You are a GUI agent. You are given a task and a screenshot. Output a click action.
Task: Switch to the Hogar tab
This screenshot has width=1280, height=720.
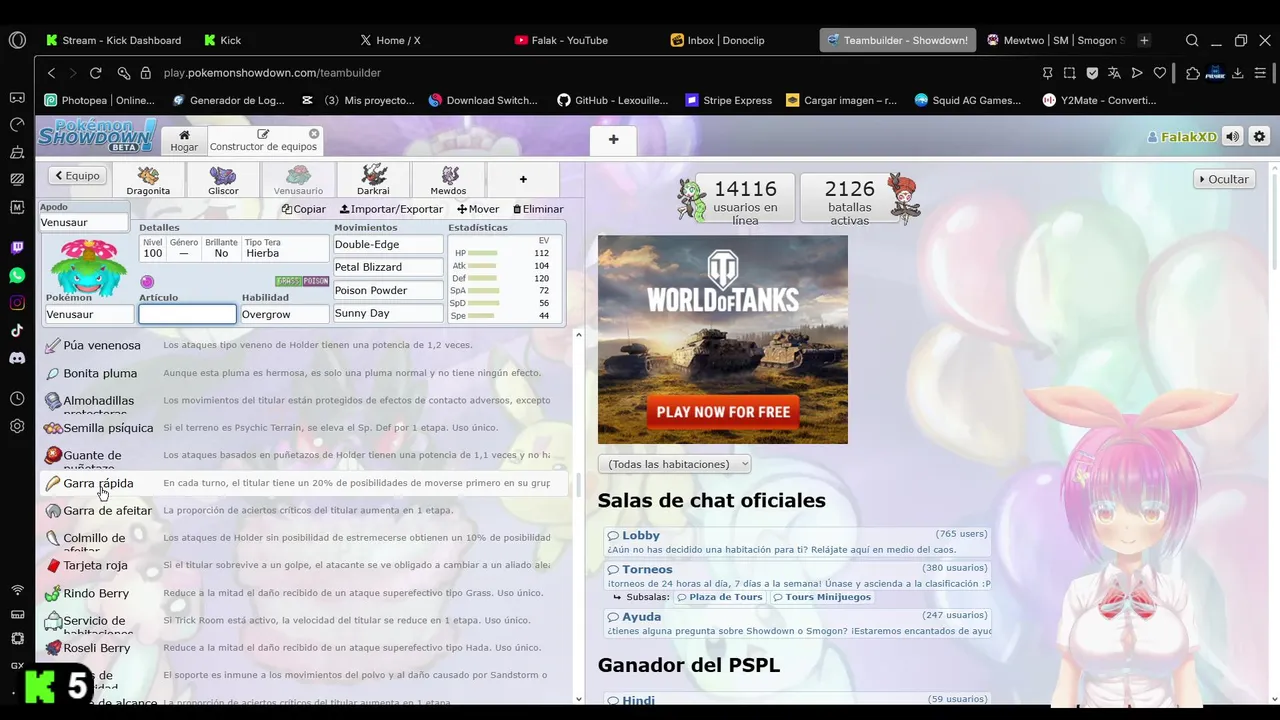point(184,140)
